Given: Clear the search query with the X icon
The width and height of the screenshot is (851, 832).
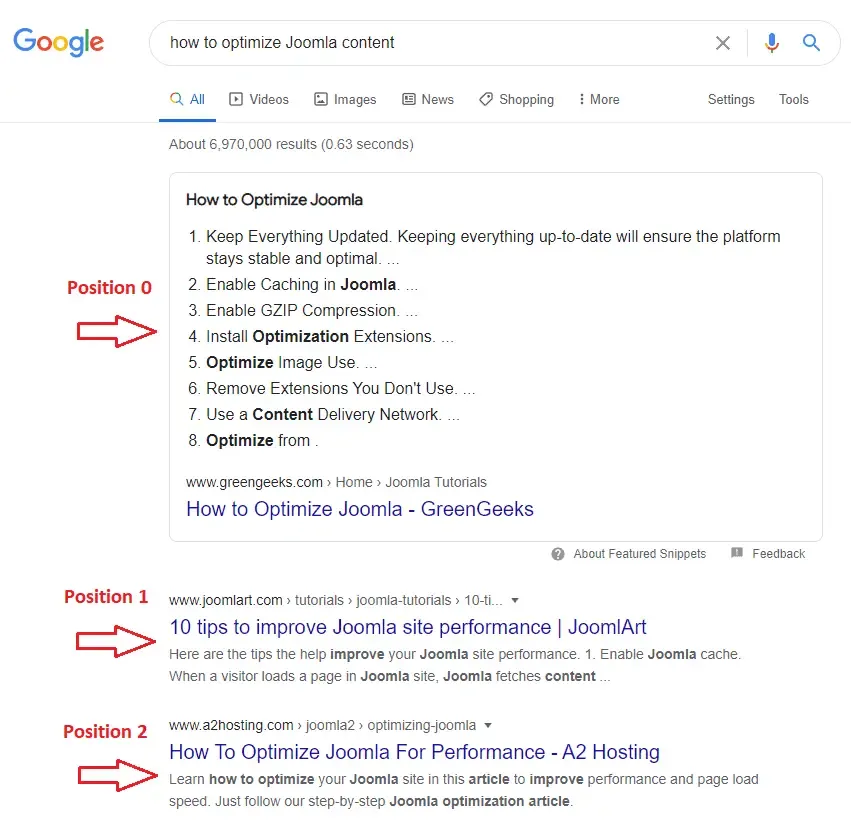Looking at the screenshot, I should (722, 43).
